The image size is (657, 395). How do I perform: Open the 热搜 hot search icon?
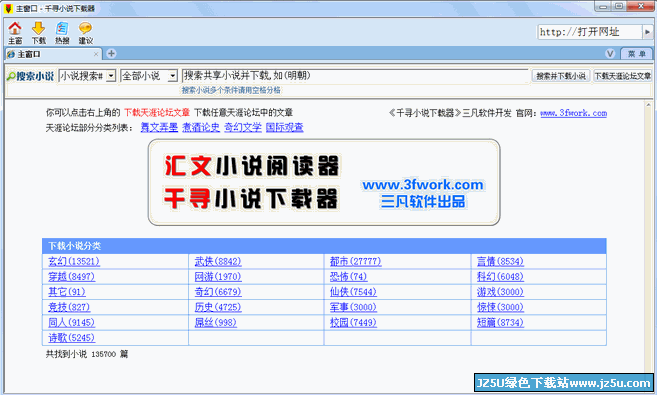(x=62, y=33)
